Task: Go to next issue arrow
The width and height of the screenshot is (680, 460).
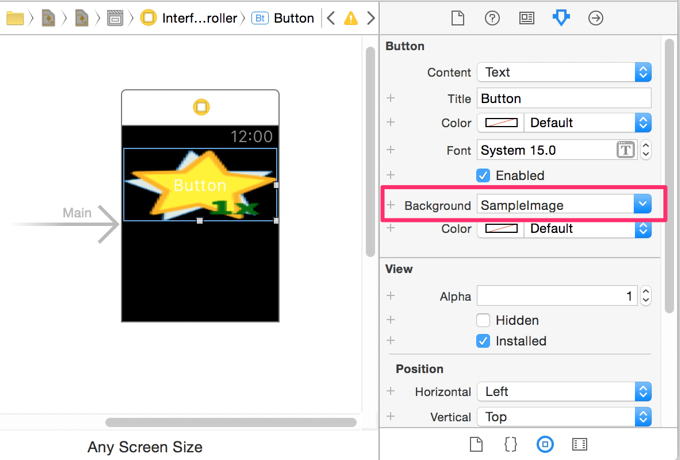Action: pyautogui.click(x=371, y=18)
